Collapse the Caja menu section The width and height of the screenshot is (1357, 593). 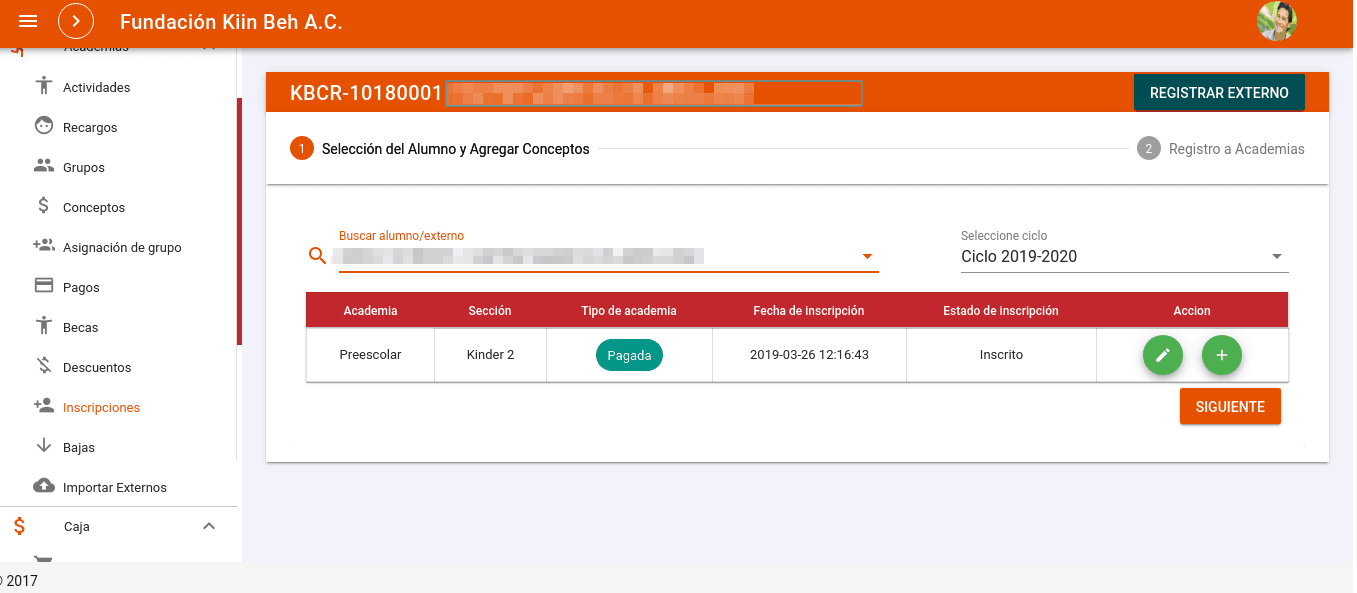coord(209,527)
